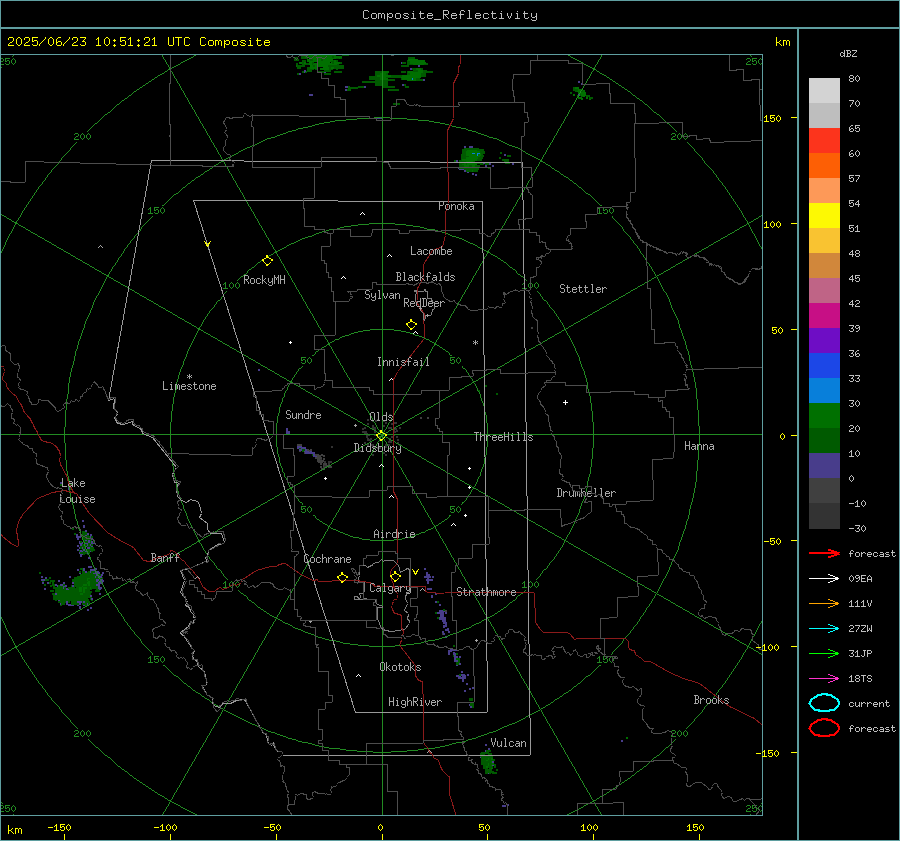Click the purple legend swatch between 36 and 39

pos(824,340)
